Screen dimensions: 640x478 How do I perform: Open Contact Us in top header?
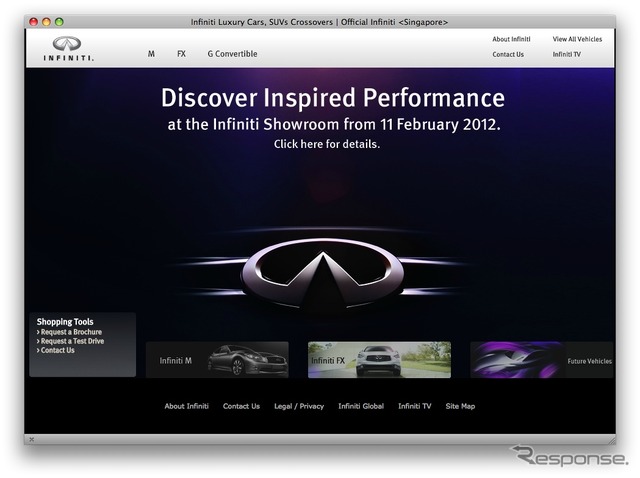(508, 54)
